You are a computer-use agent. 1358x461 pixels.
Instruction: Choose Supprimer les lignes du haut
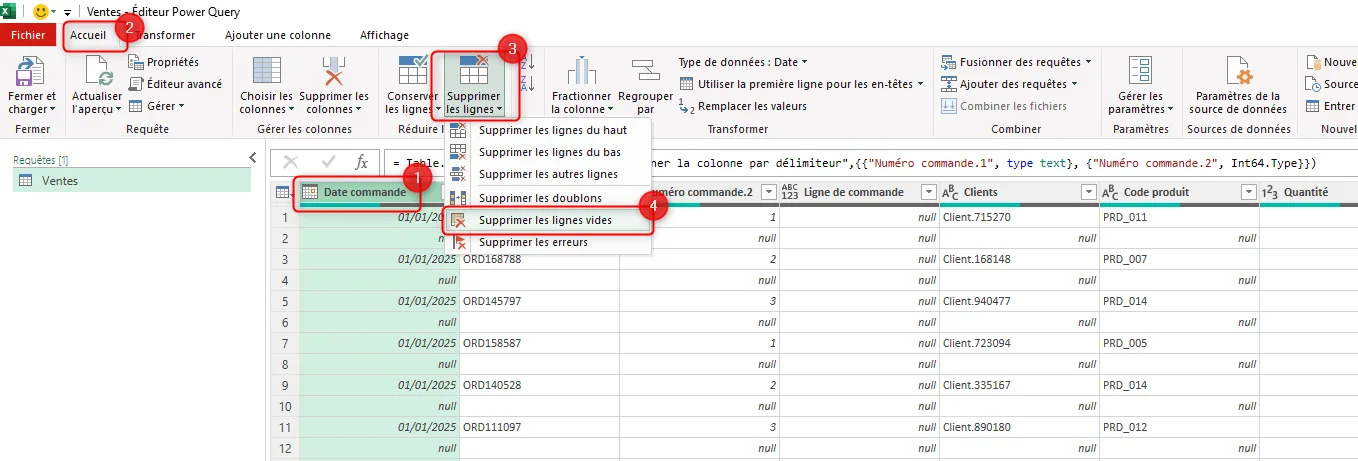point(548,130)
